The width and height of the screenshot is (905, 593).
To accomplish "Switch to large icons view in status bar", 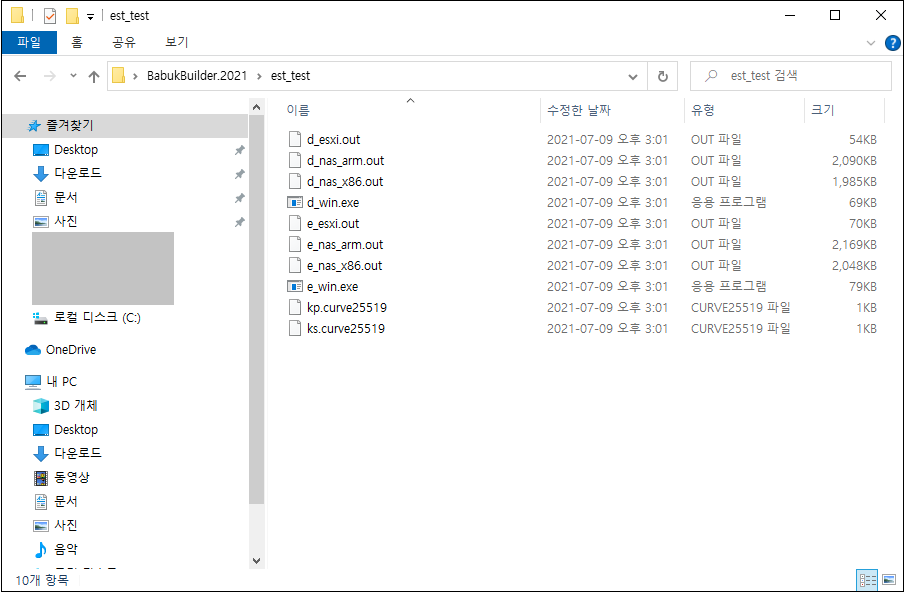I will 889,579.
